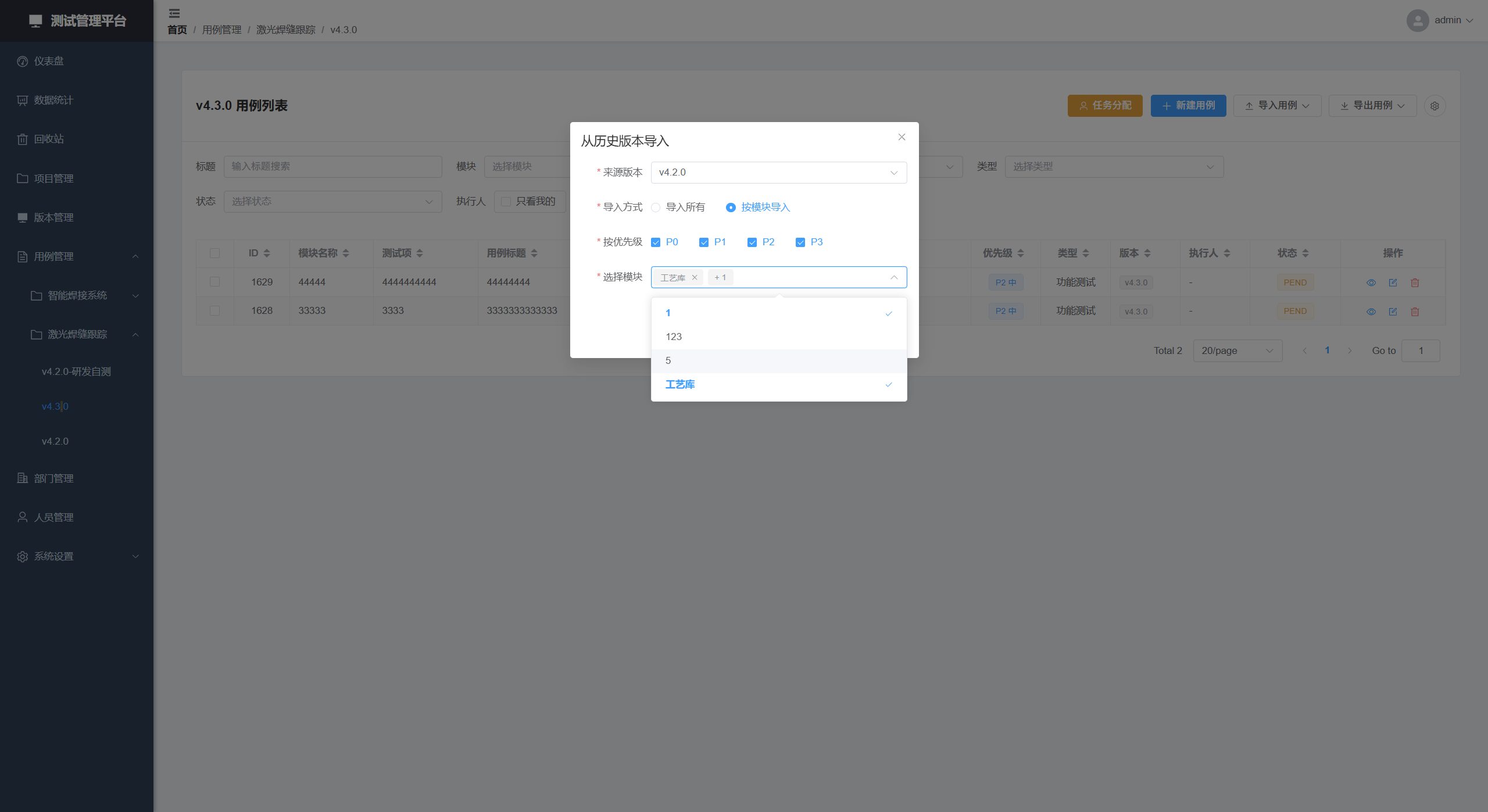The height and width of the screenshot is (812, 1488).
Task: Click the 输入标题搜索 title input field
Action: click(x=332, y=166)
